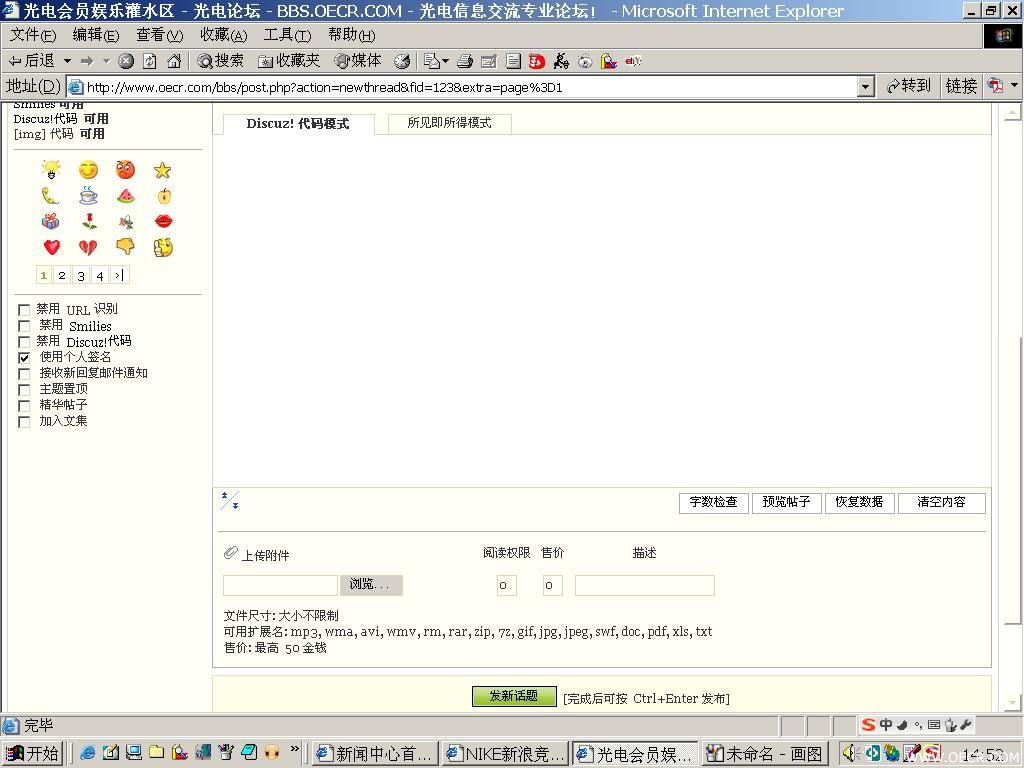Open the 文件 menu
This screenshot has height=768, width=1024.
33,35
